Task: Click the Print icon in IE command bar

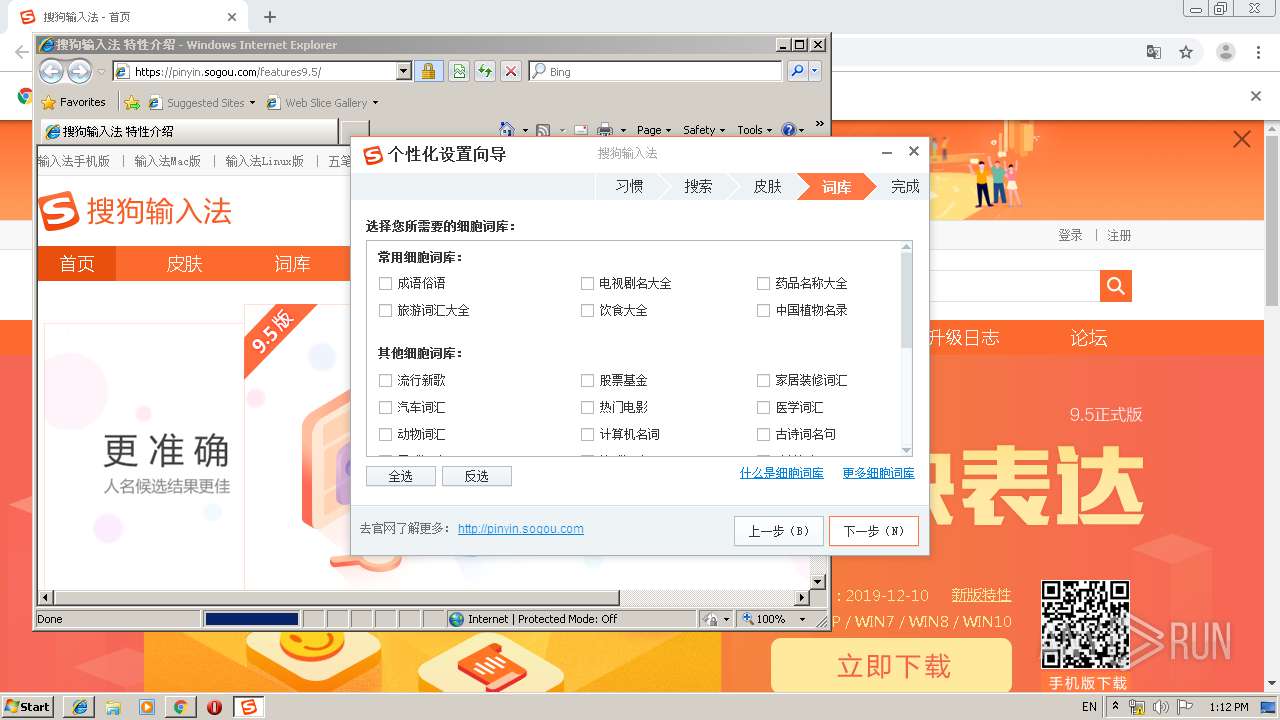Action: coord(605,130)
